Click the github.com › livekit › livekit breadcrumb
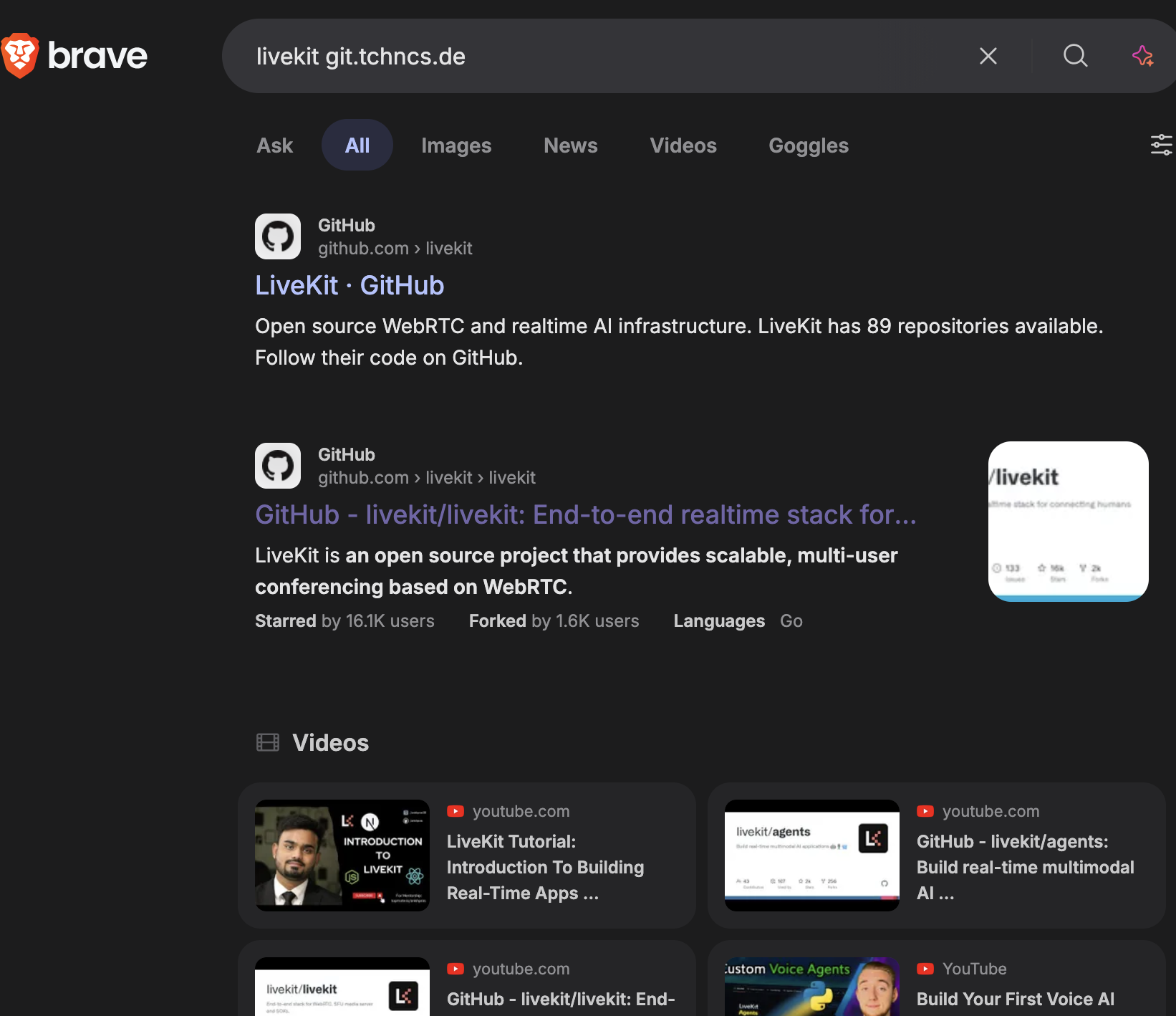1176x1016 pixels. pyautogui.click(x=427, y=478)
